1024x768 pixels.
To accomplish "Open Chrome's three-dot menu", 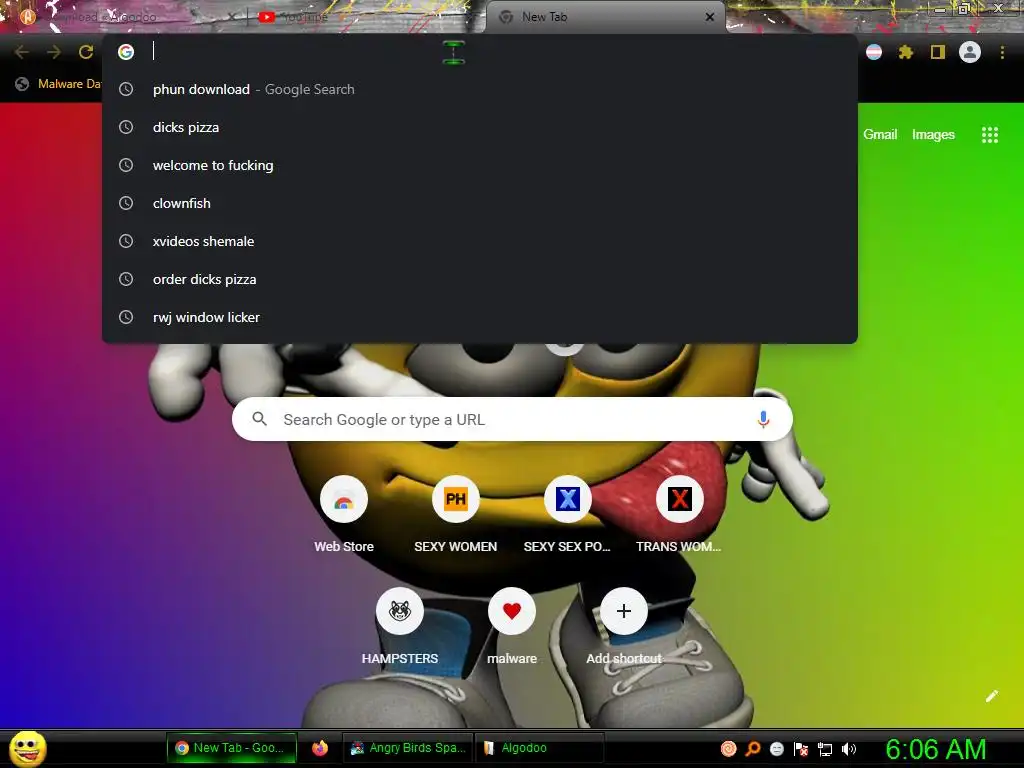I will (x=1002, y=52).
